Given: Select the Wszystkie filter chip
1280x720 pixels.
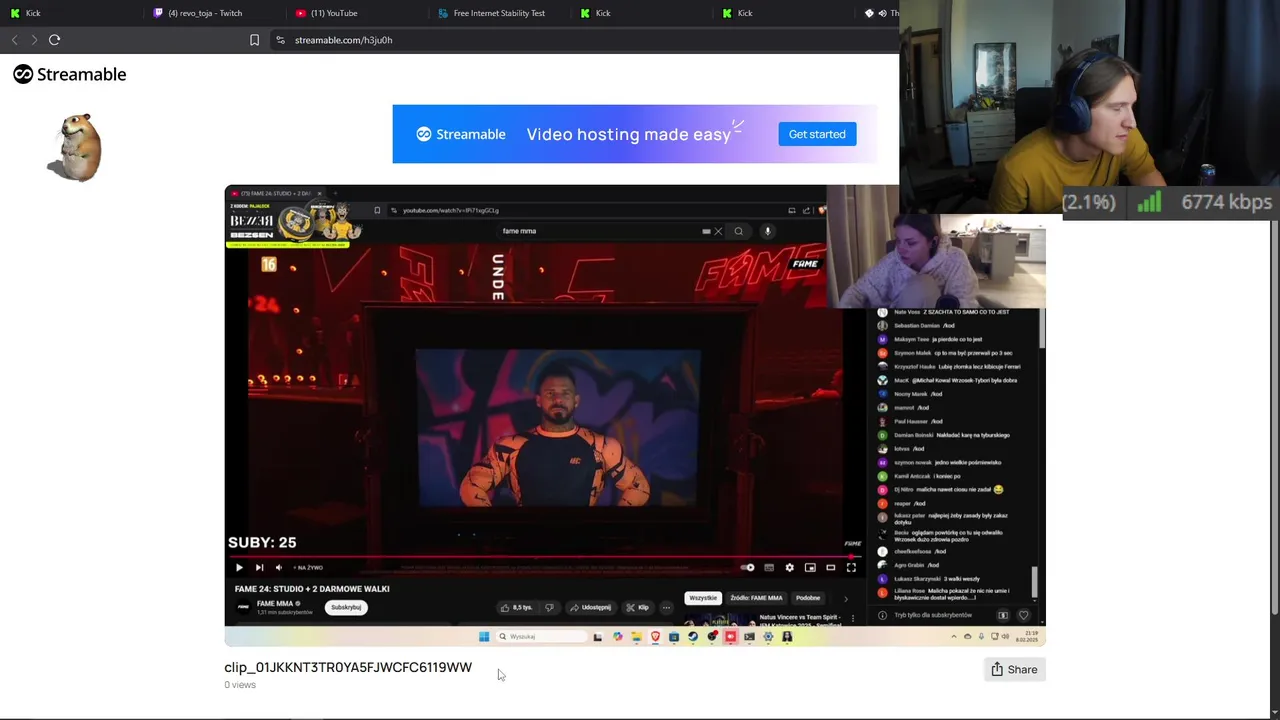Looking at the screenshot, I should 703,598.
